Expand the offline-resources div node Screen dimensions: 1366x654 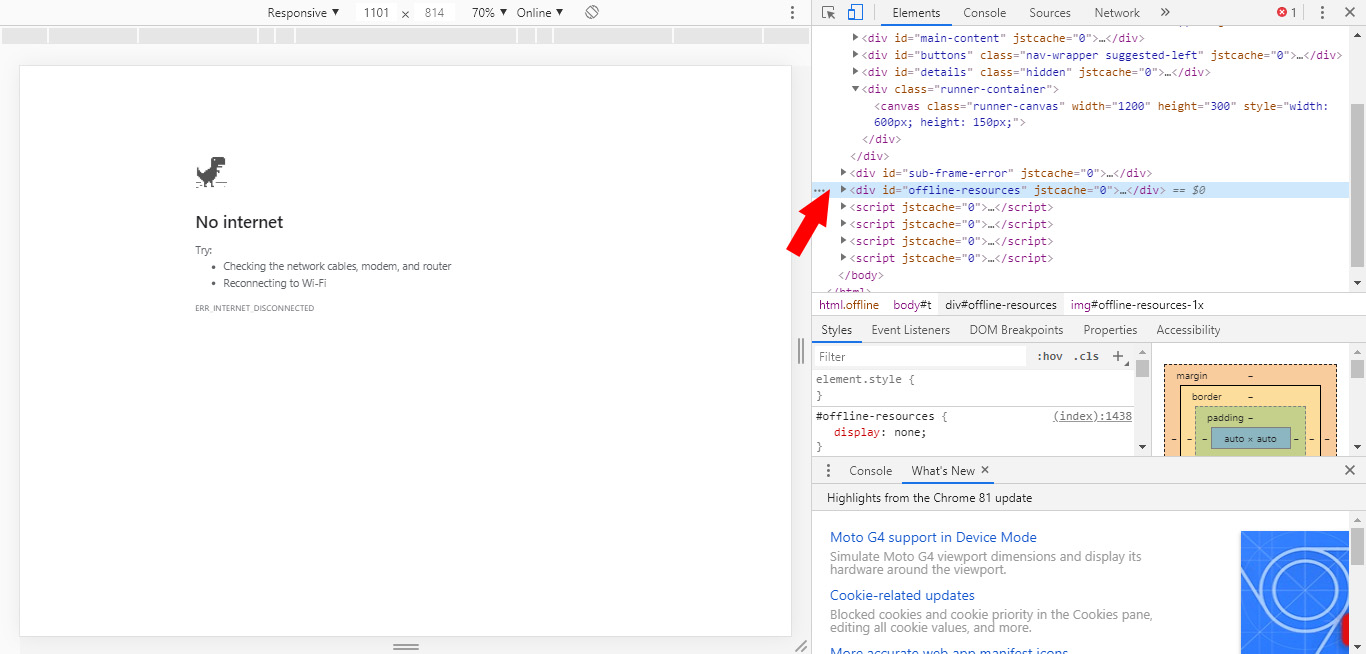click(x=843, y=190)
